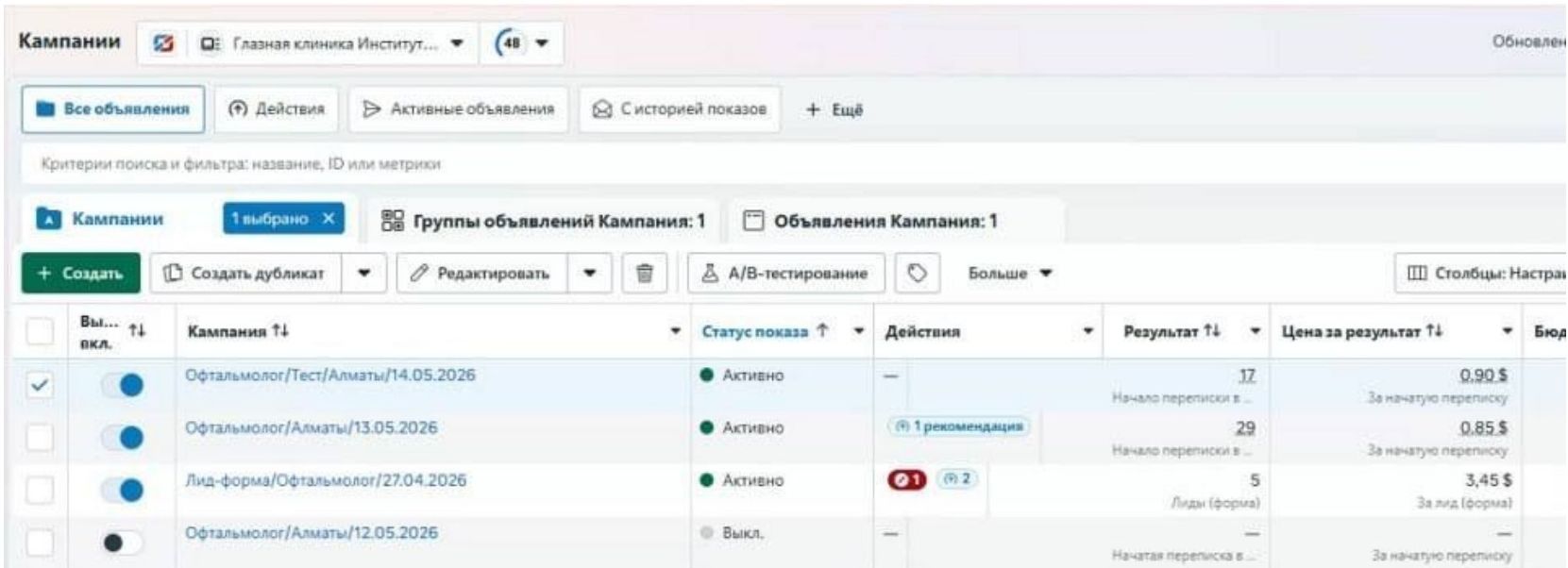The height and width of the screenshot is (568, 1568).
Task: Click Создать дубликат button
Action: [244, 274]
